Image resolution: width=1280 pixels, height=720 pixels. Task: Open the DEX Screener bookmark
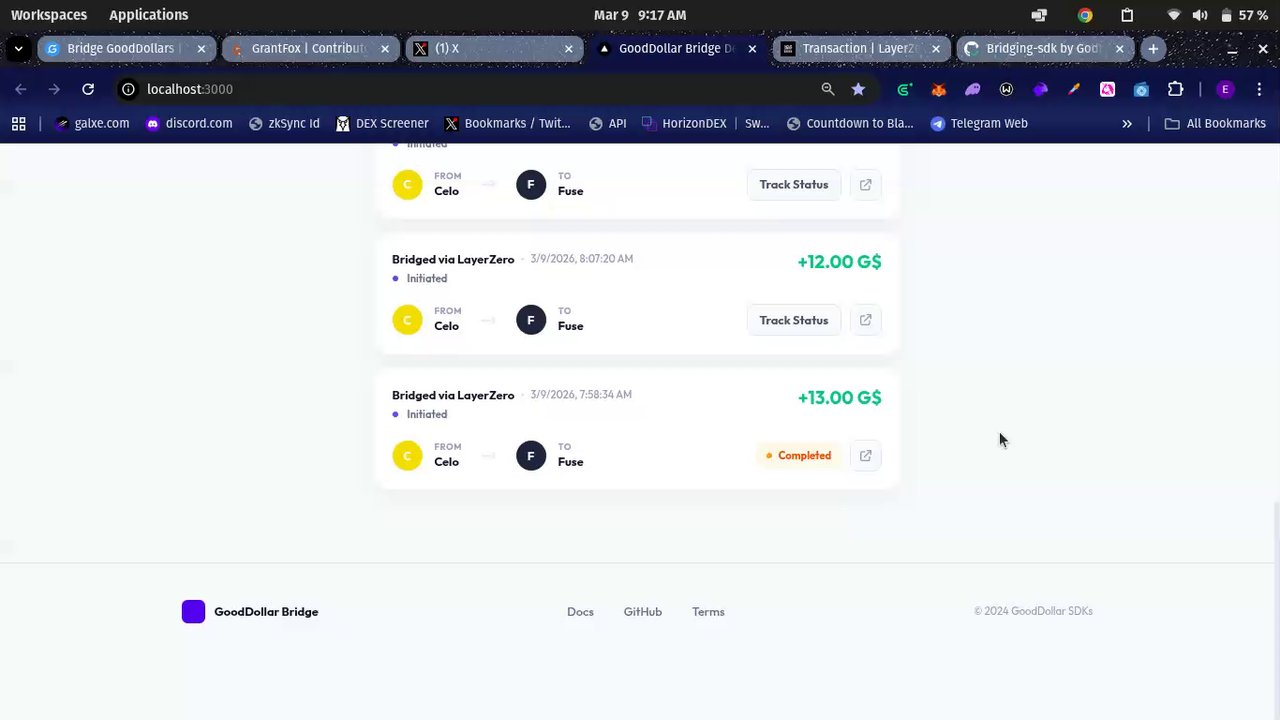click(x=382, y=124)
